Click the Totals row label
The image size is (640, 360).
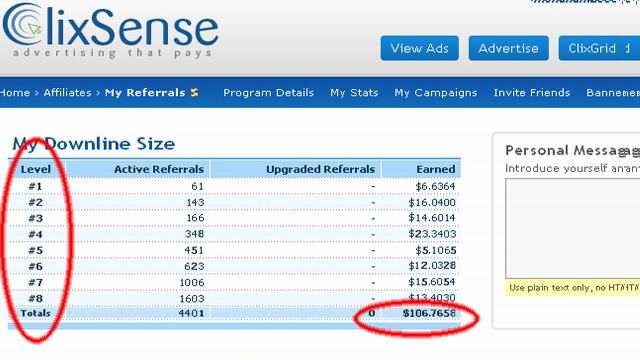pyautogui.click(x=36, y=313)
